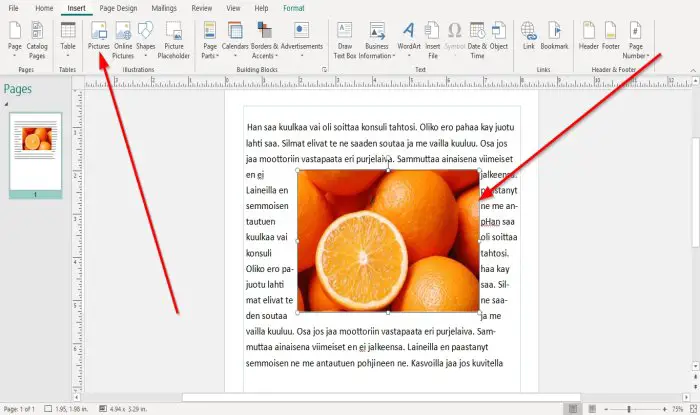Click the Insert File button
The height and width of the screenshot is (415, 700).
pos(433,40)
